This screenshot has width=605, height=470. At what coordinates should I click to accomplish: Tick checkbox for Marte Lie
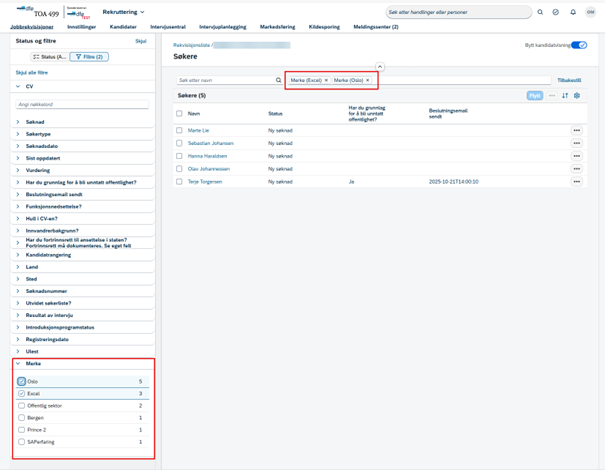(x=179, y=130)
